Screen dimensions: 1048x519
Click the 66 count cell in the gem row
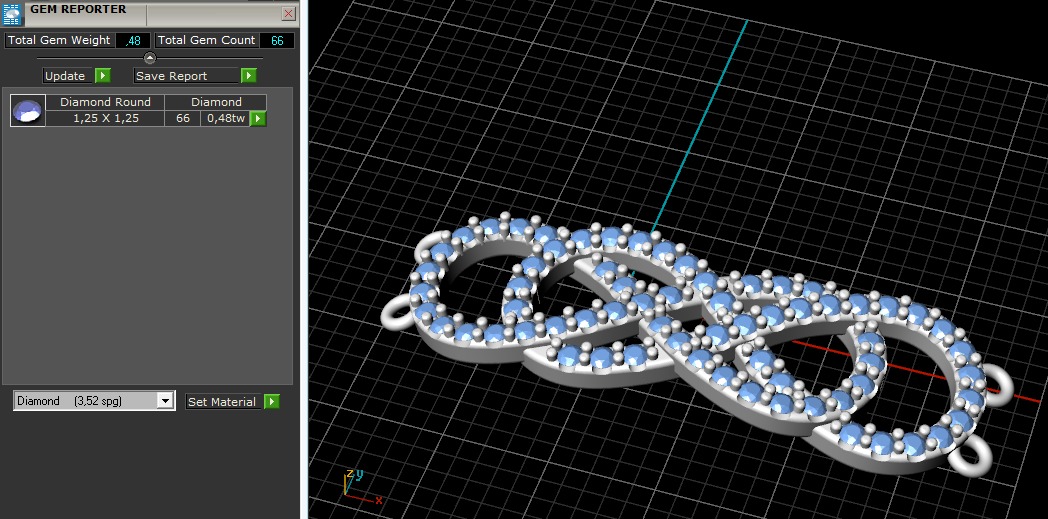[182, 118]
